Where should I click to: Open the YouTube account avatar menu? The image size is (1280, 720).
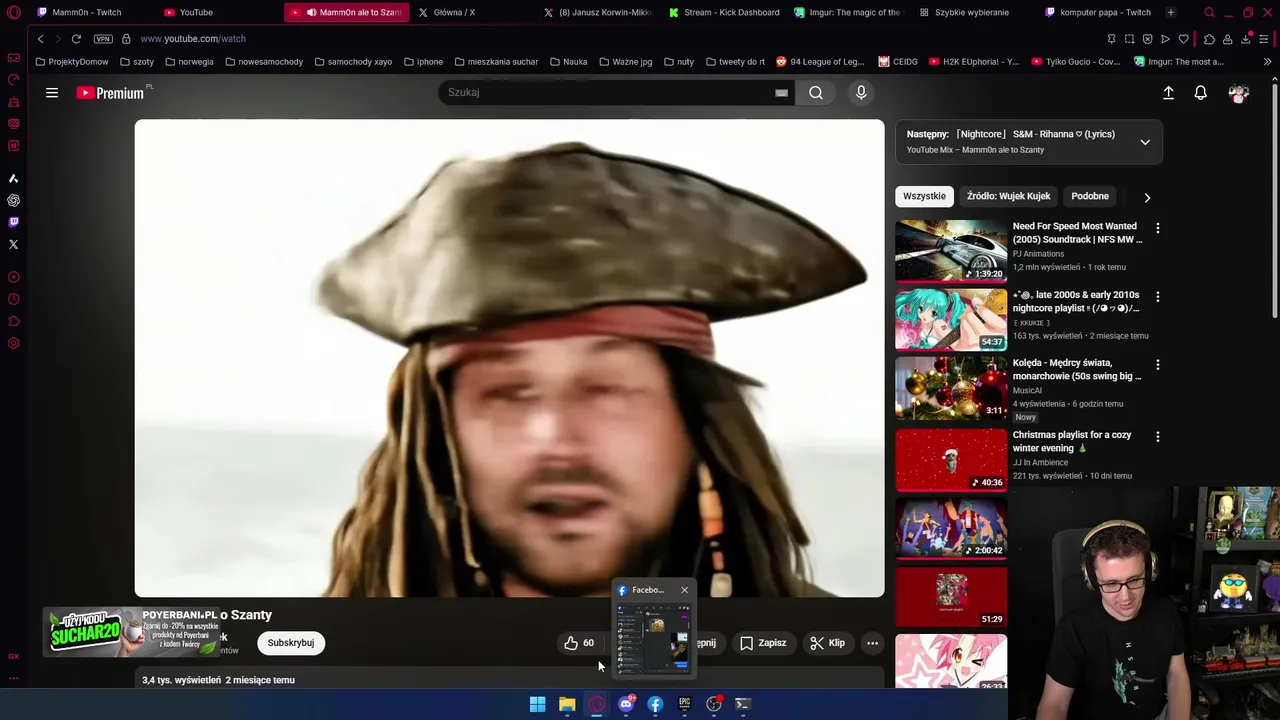point(1239,93)
